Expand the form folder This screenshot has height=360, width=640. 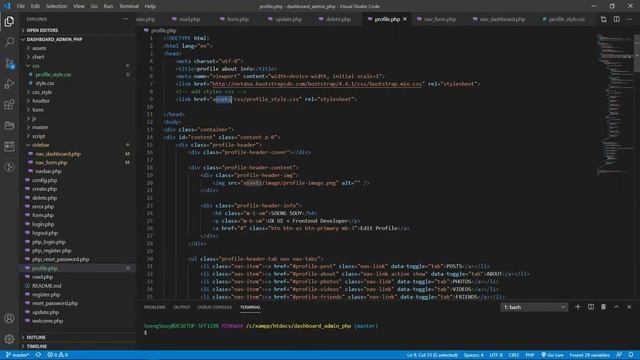38,110
